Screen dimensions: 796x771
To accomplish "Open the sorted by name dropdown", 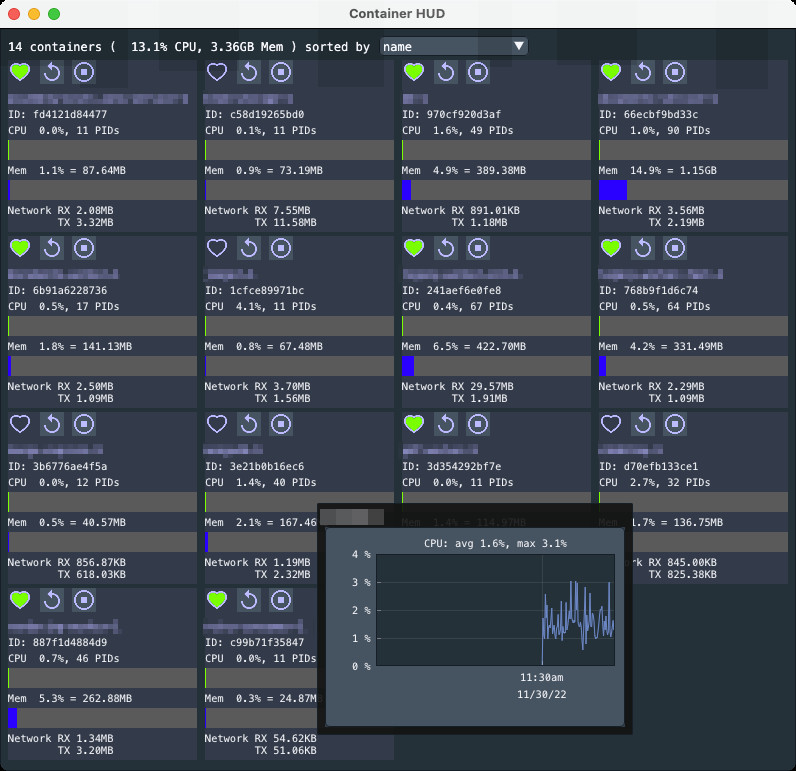I will [454, 47].
